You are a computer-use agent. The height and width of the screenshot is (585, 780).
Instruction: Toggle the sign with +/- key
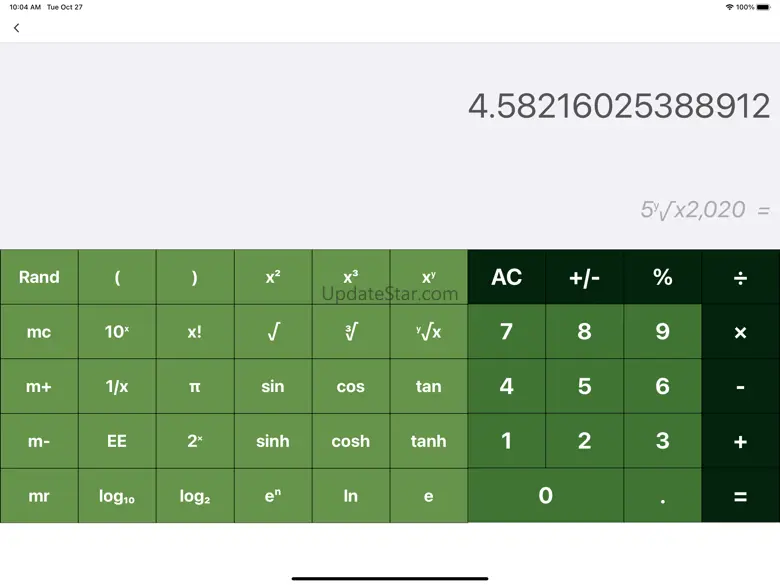point(584,277)
